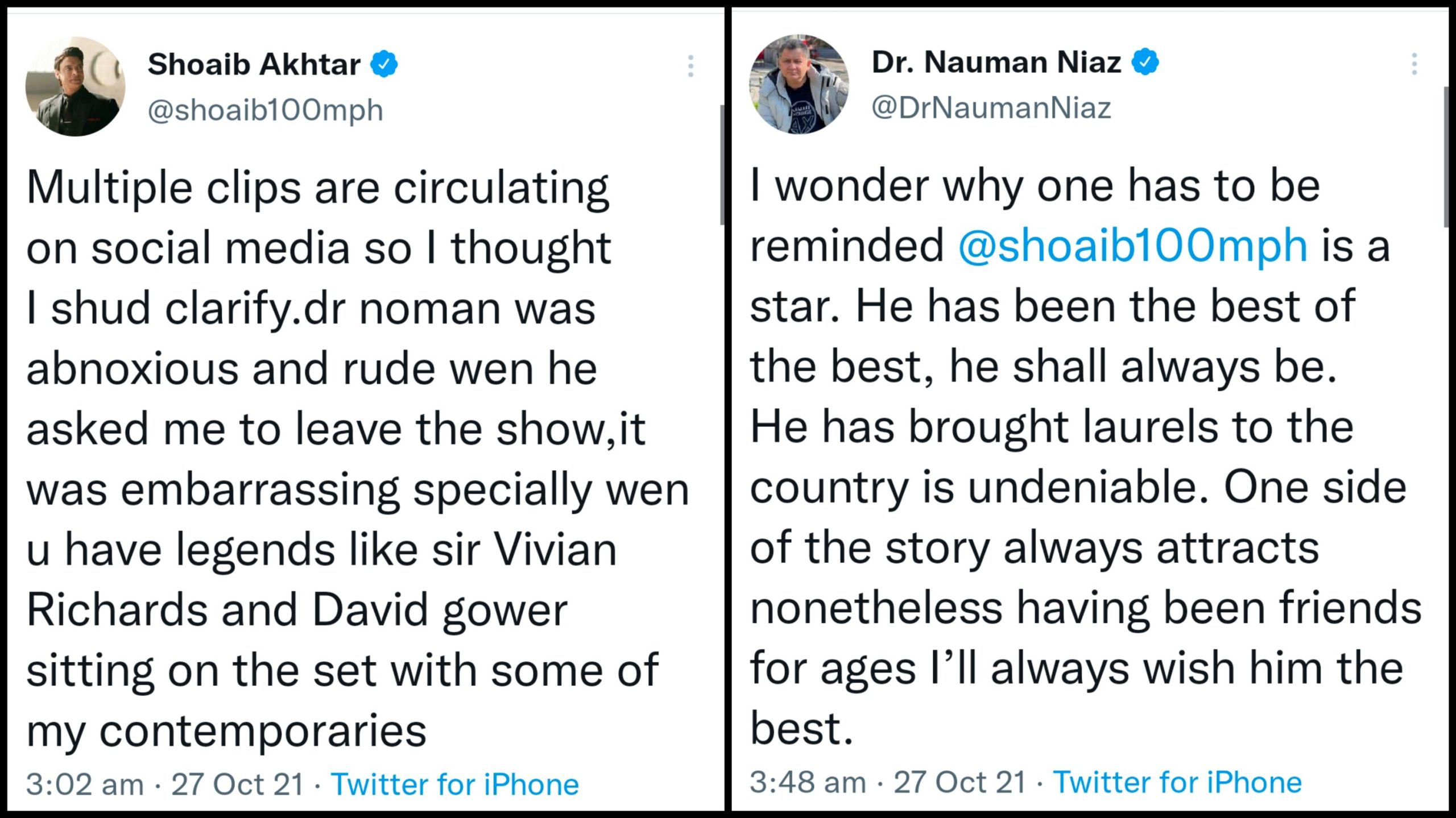Open the options menu on Shoaib Akhtar's tweet

click(x=690, y=66)
